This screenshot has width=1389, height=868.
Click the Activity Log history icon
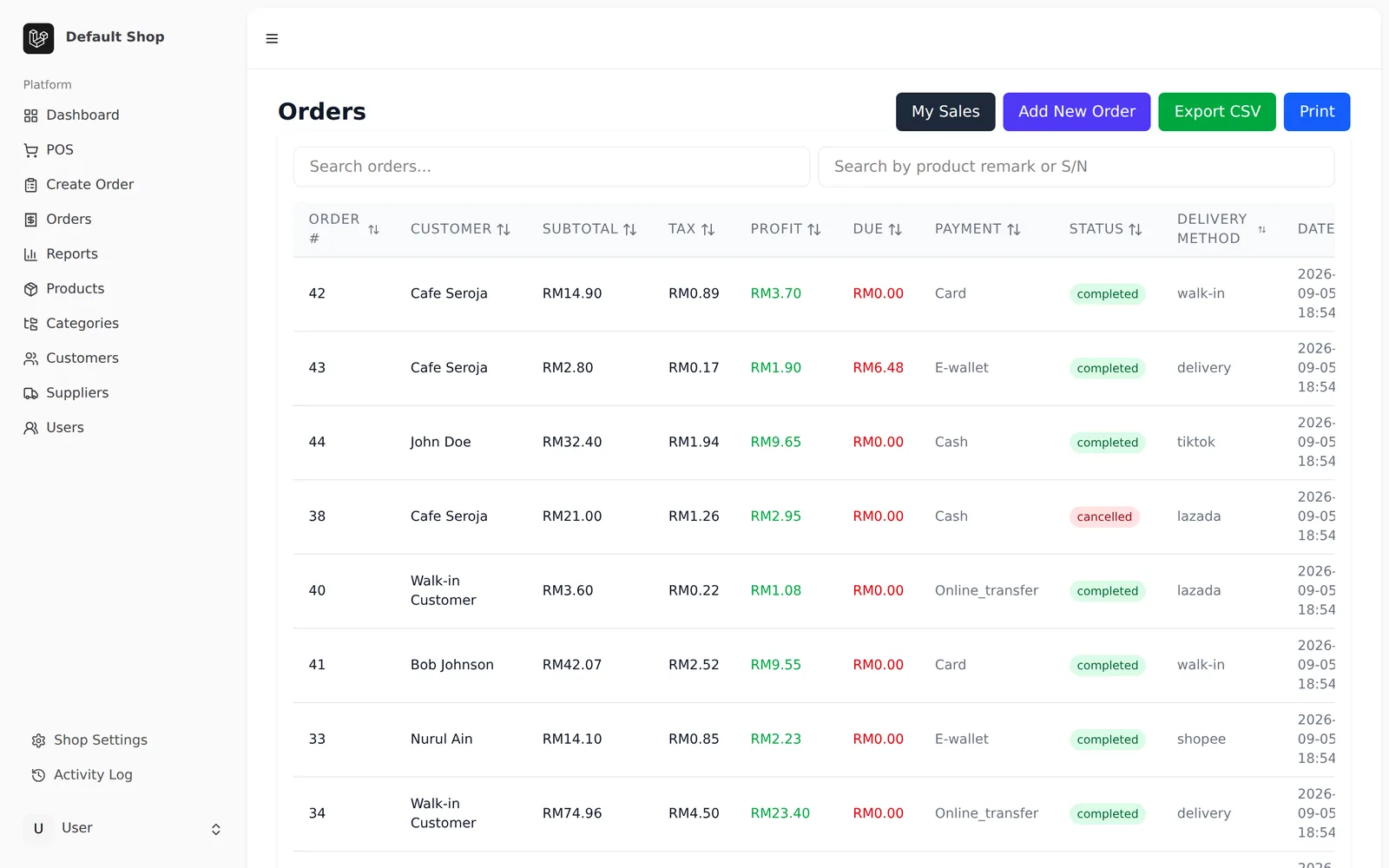pos(38,775)
